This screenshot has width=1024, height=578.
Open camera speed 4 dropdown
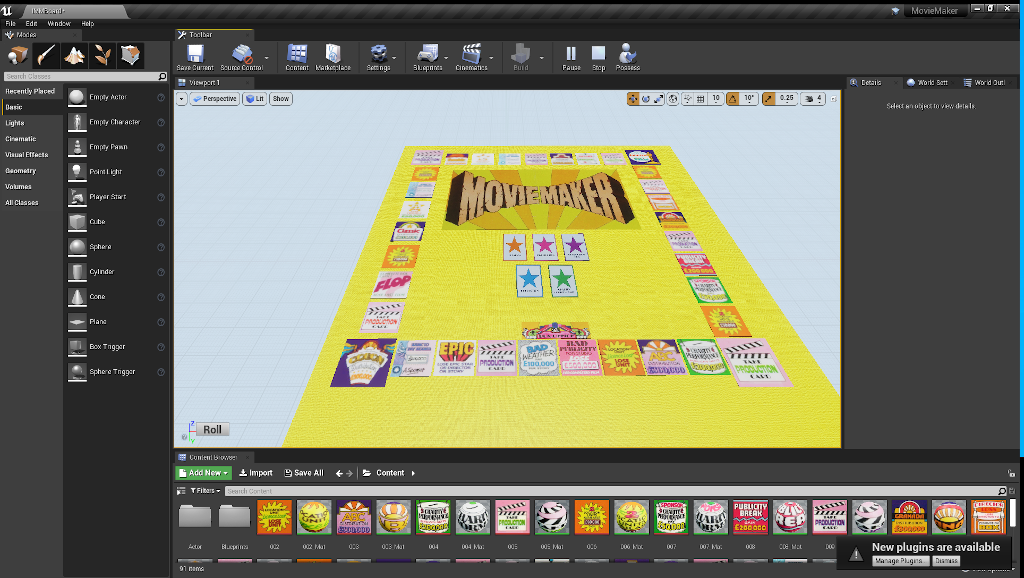814,99
